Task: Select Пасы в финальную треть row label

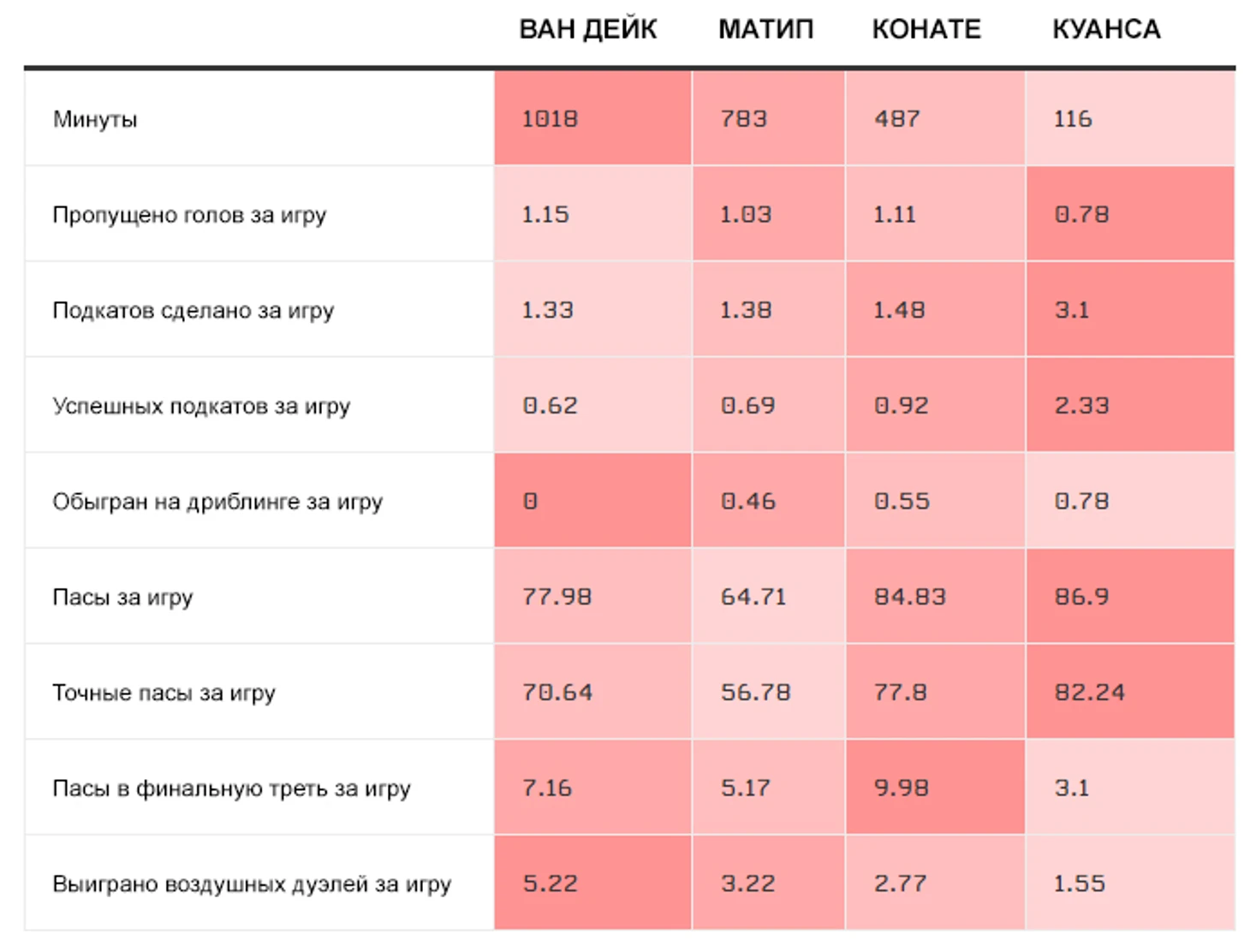Action: click(231, 788)
